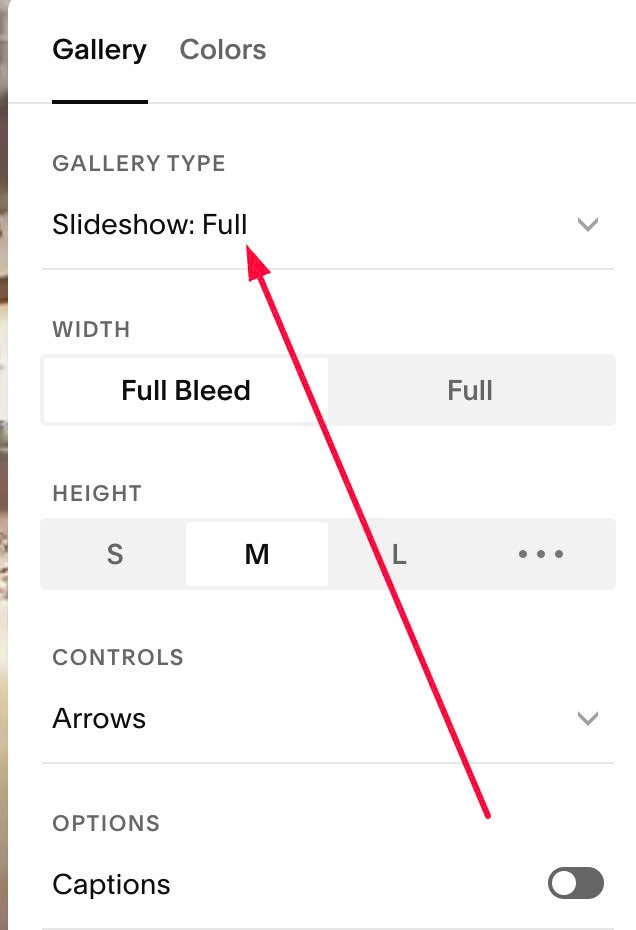Expand gallery type using the chevron arrow
Viewport: 636px width, 930px height.
click(x=587, y=224)
